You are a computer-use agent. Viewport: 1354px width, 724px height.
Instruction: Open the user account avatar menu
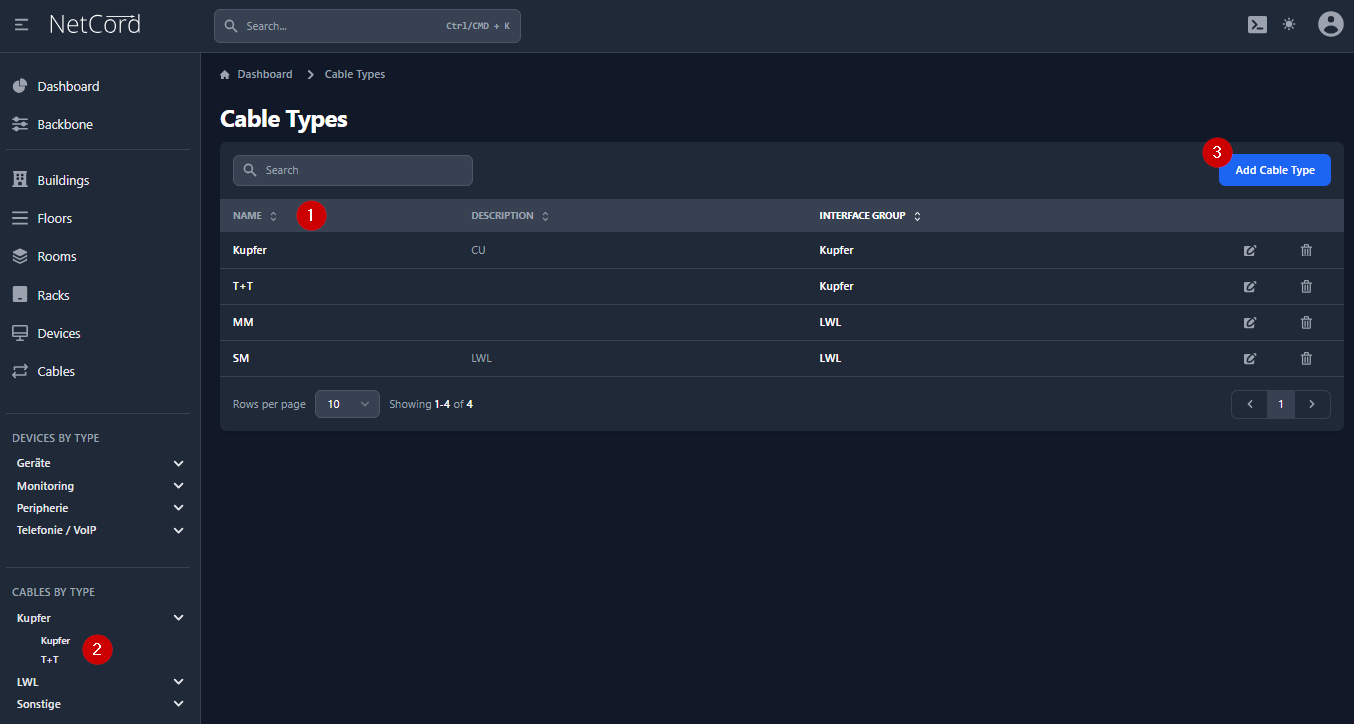pos(1330,25)
